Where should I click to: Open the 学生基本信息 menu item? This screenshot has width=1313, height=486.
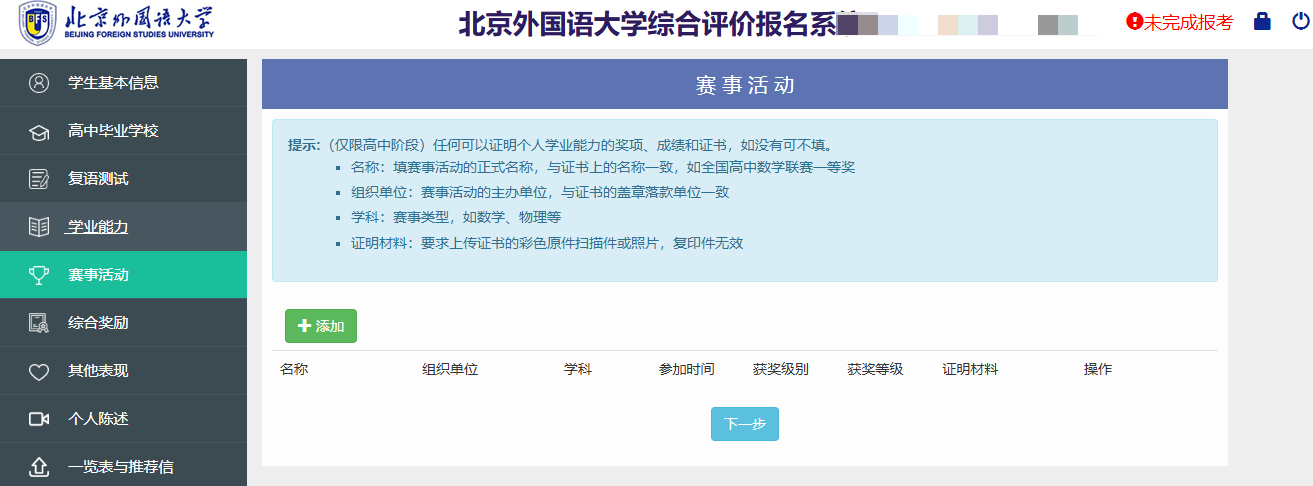tap(113, 83)
